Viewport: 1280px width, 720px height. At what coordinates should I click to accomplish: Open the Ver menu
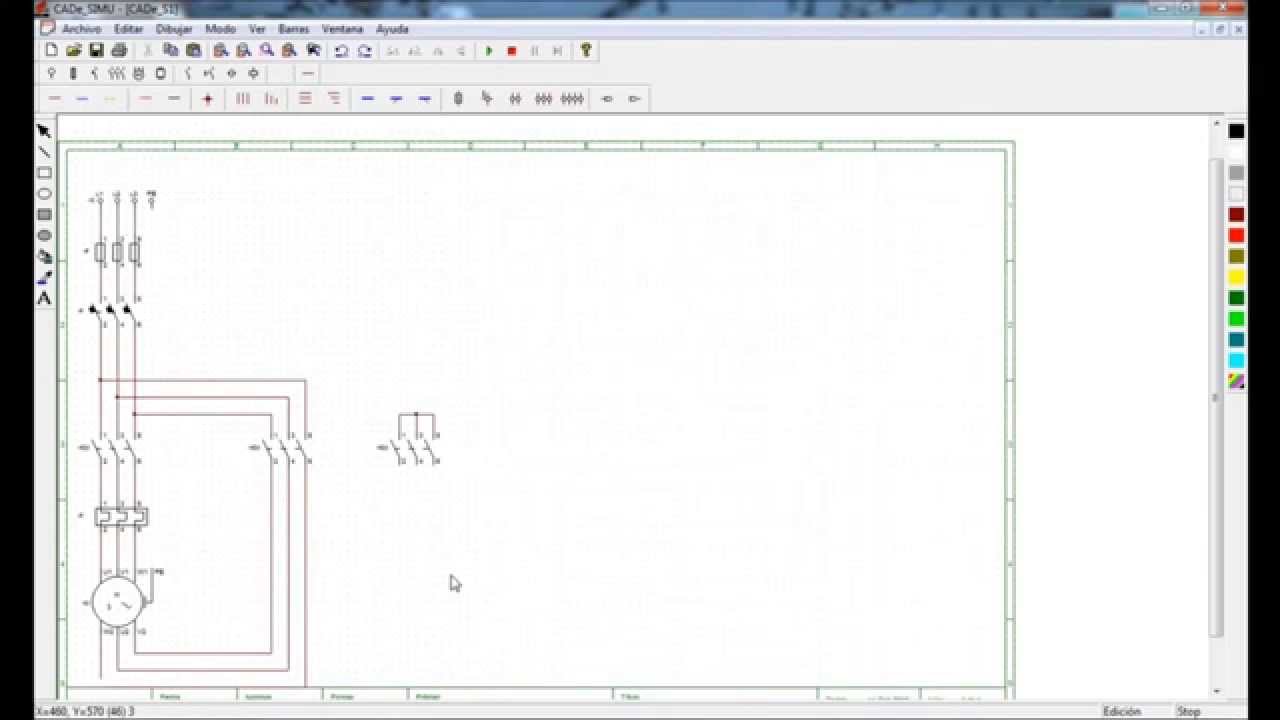click(257, 29)
